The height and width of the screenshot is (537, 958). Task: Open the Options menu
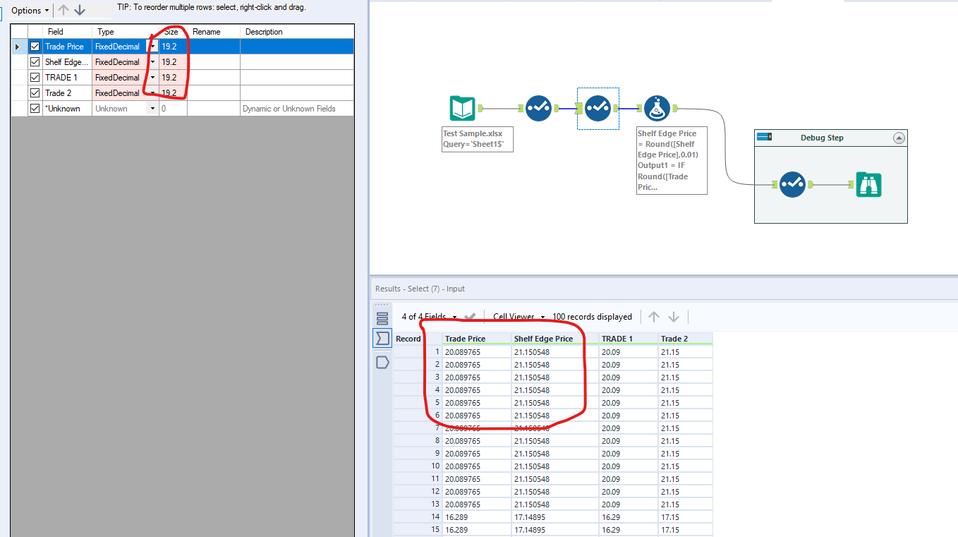[29, 10]
